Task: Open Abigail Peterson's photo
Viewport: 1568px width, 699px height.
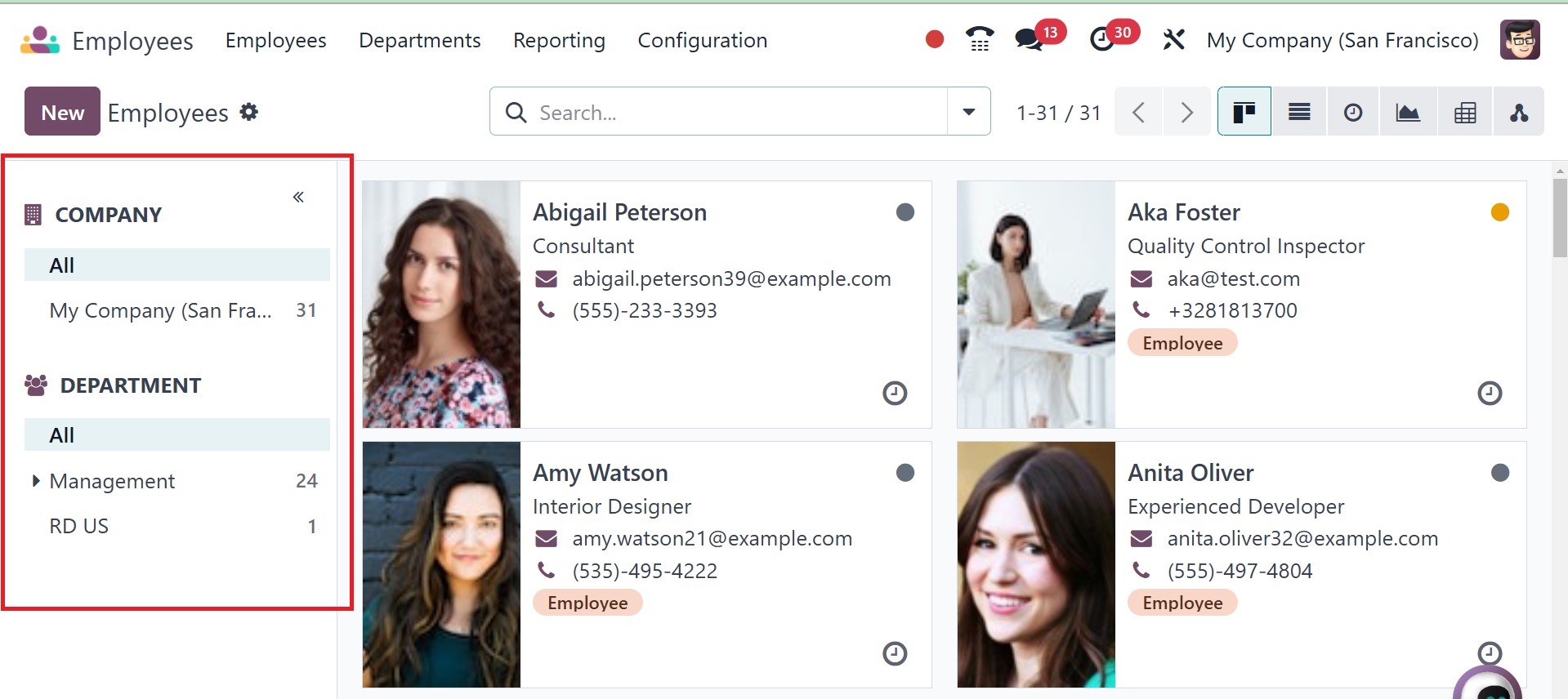Action: pos(441,305)
